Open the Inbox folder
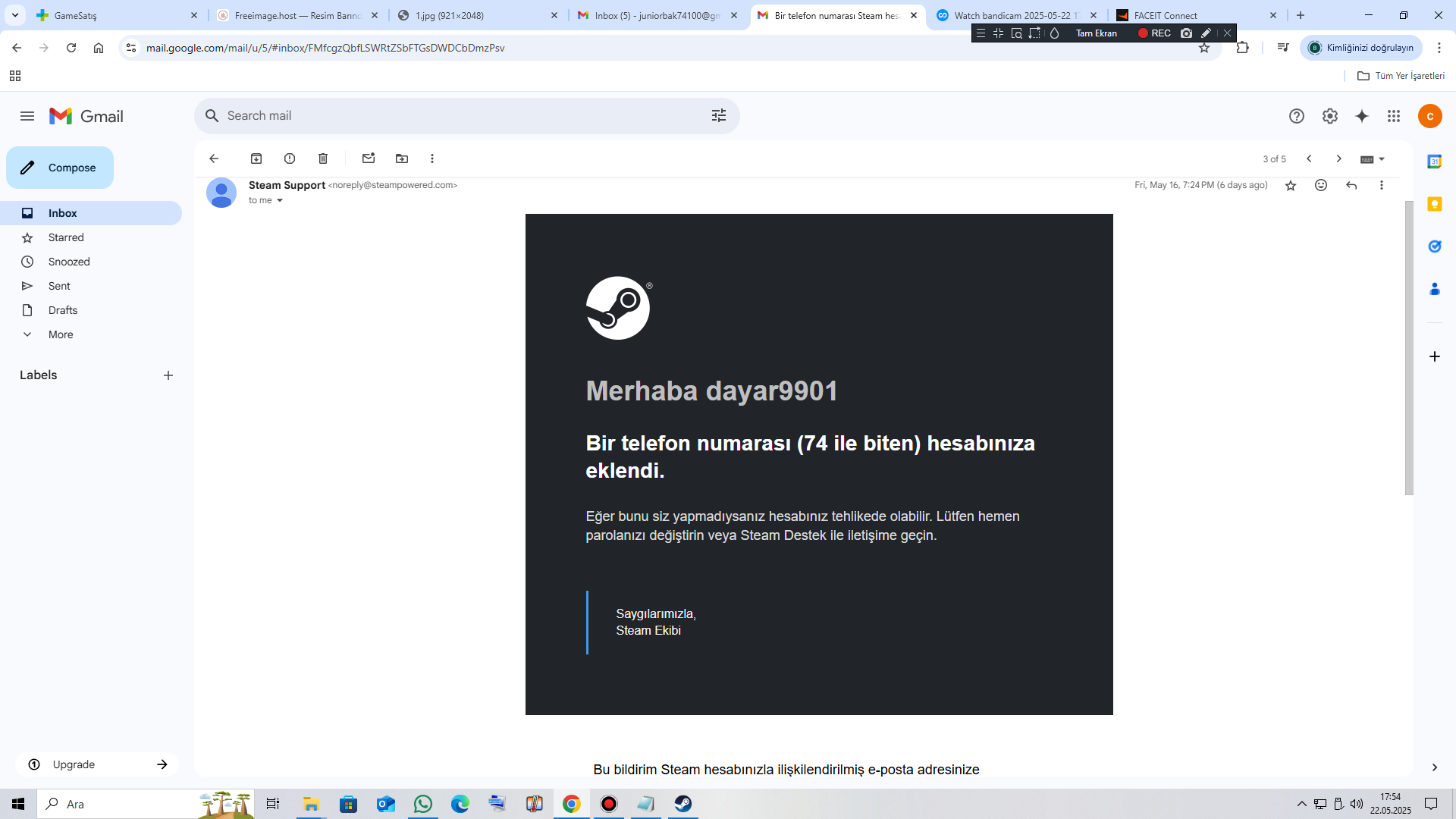 (x=91, y=213)
